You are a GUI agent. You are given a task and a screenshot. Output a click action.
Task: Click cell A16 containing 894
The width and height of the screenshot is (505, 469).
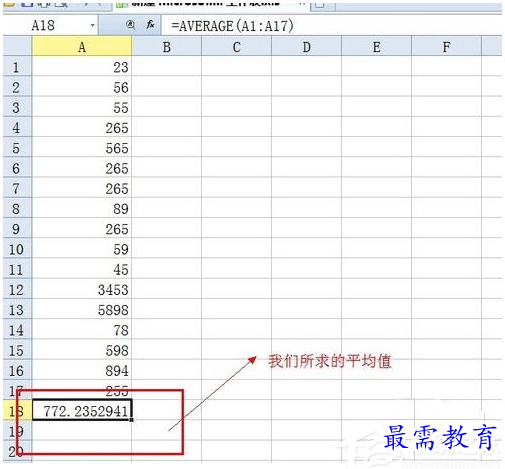82,370
